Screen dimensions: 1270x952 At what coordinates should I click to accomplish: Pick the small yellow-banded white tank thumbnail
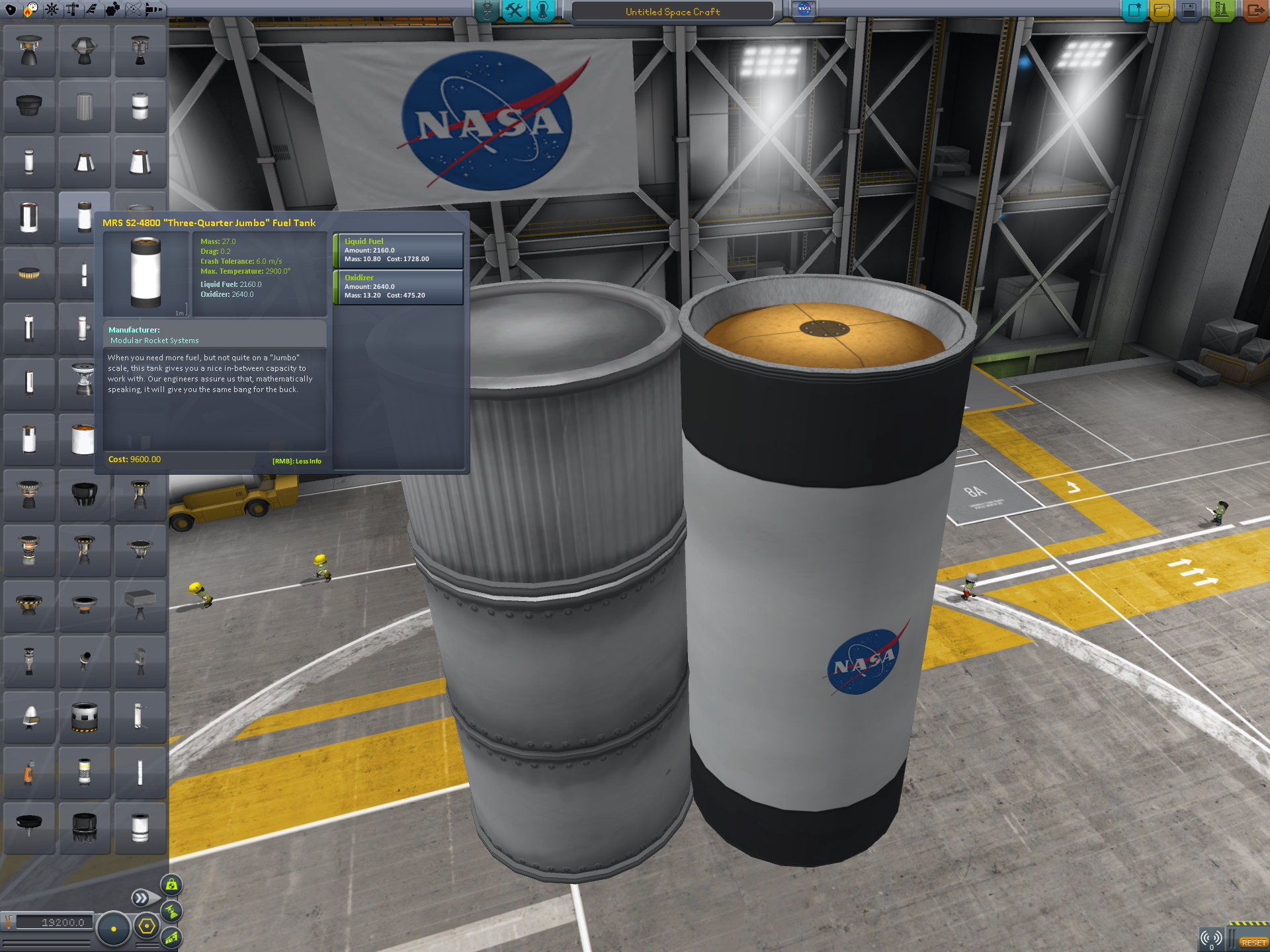85,773
